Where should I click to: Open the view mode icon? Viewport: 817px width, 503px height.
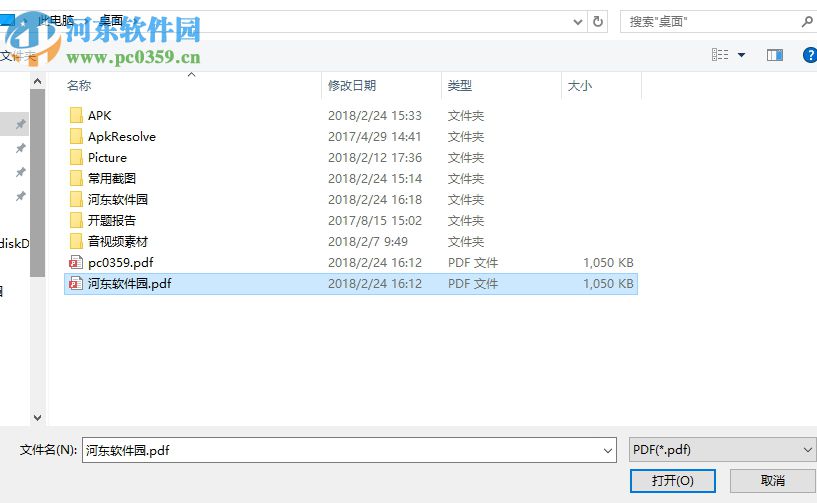pyautogui.click(x=720, y=55)
